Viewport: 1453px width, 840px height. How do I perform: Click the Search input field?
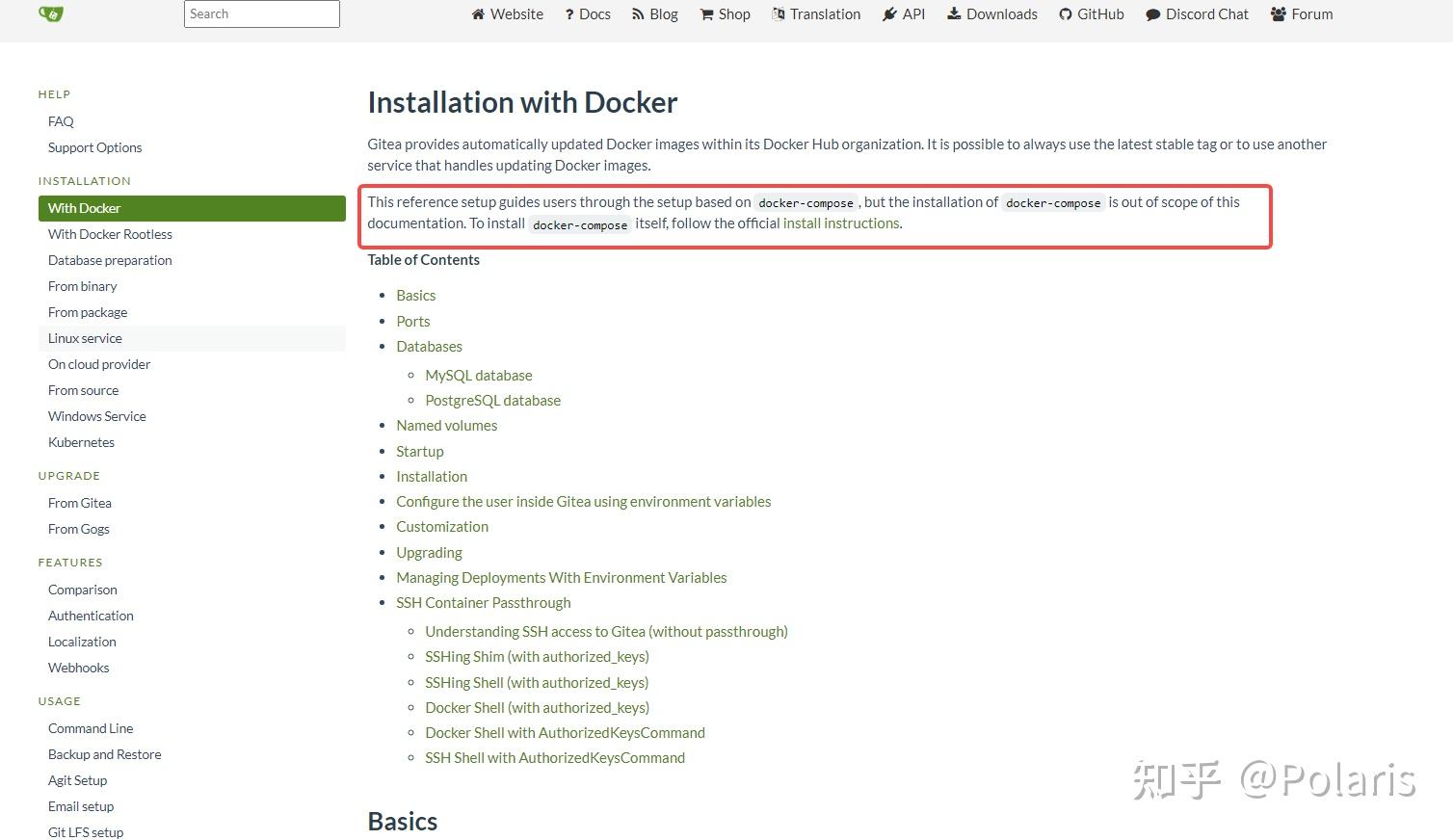click(261, 14)
